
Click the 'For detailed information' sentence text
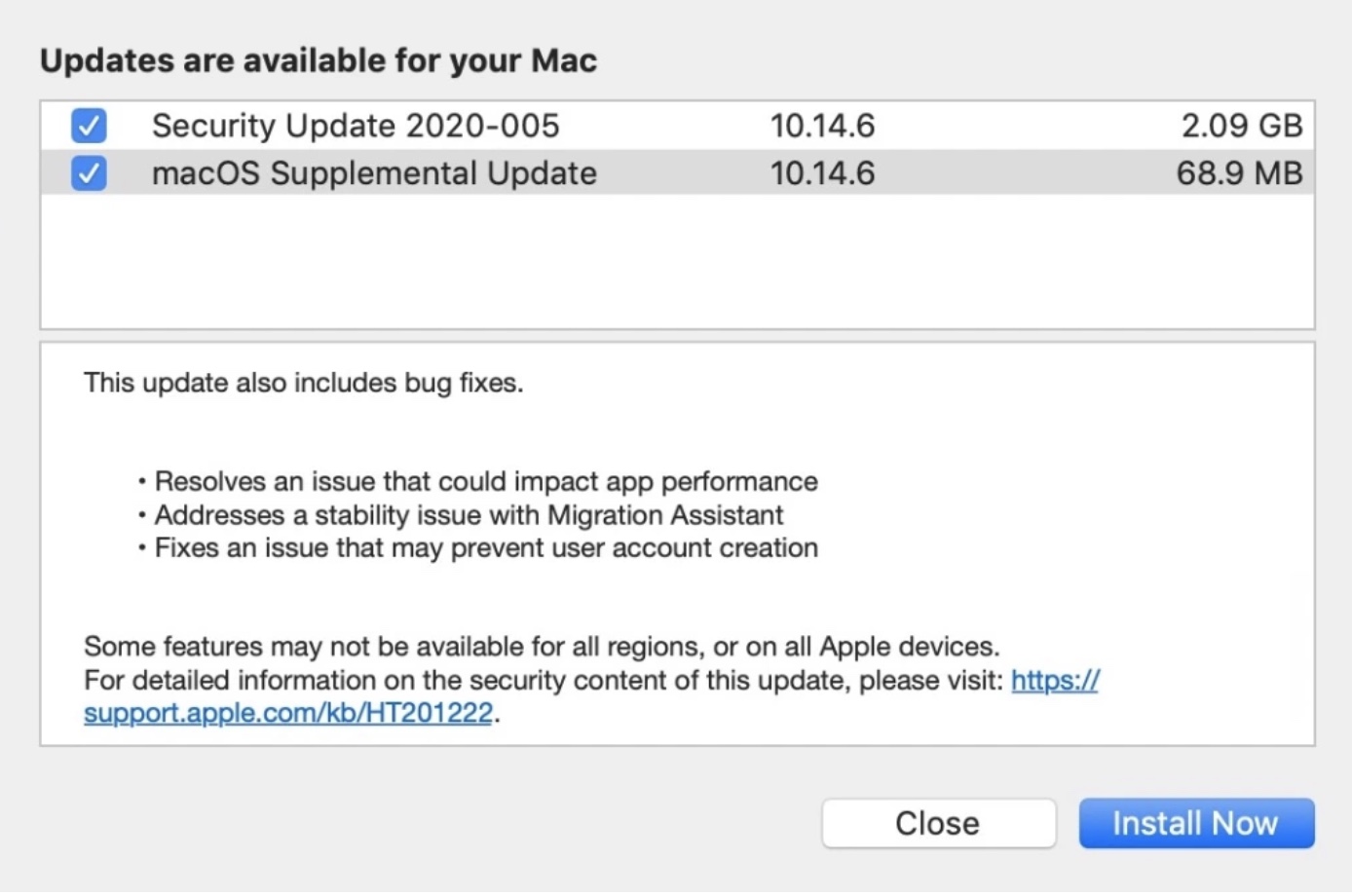click(543, 680)
